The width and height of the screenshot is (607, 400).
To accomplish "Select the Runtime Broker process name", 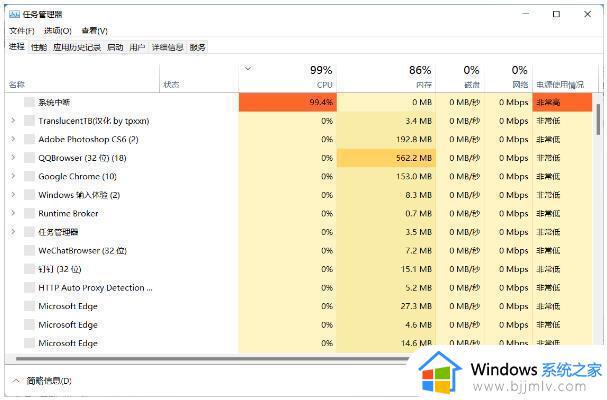I will coord(68,213).
